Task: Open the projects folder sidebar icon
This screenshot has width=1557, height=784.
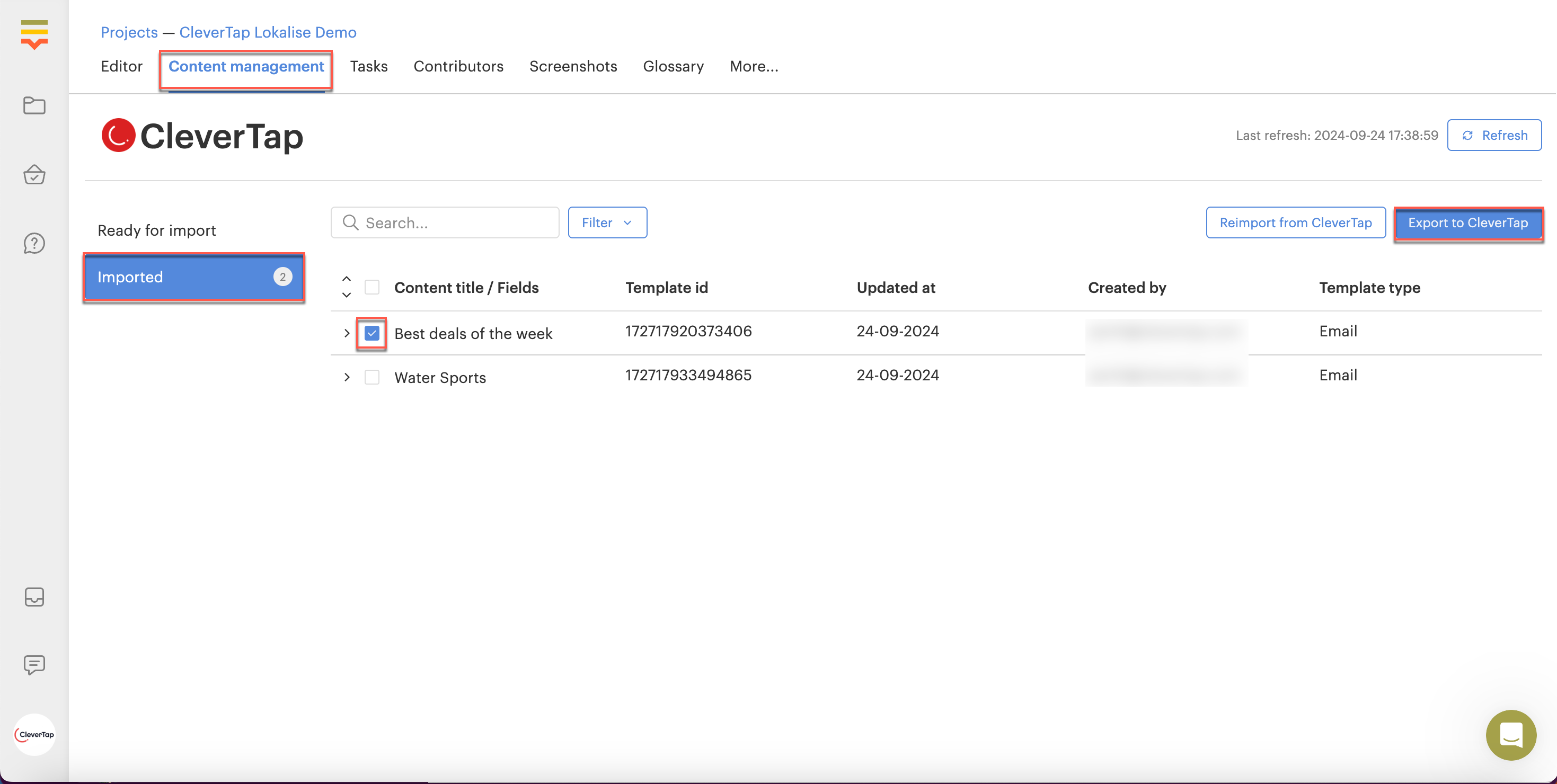Action: click(x=34, y=106)
